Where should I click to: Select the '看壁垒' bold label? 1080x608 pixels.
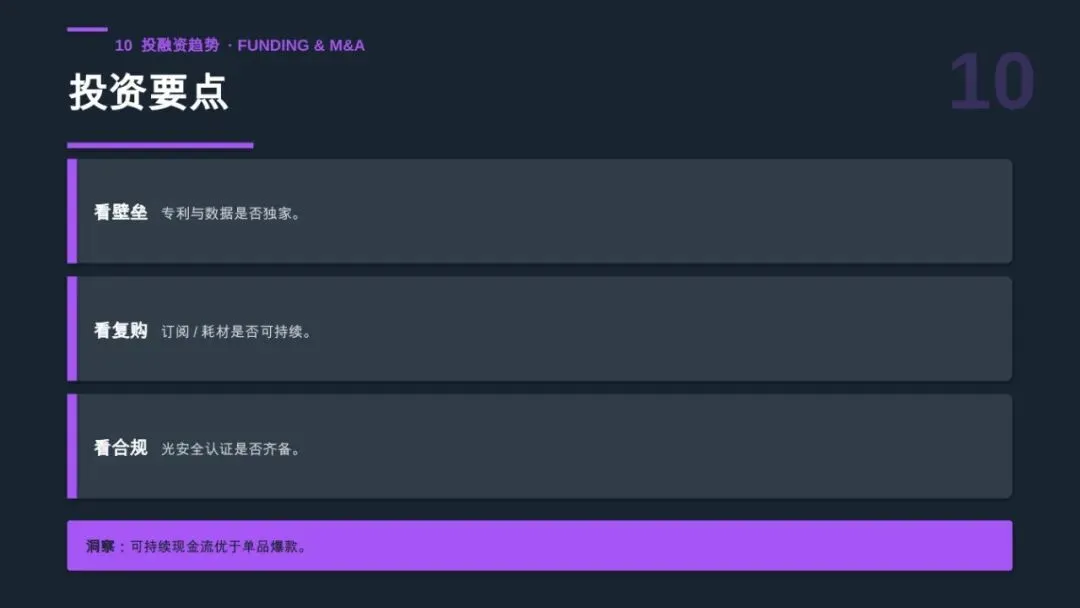click(121, 212)
